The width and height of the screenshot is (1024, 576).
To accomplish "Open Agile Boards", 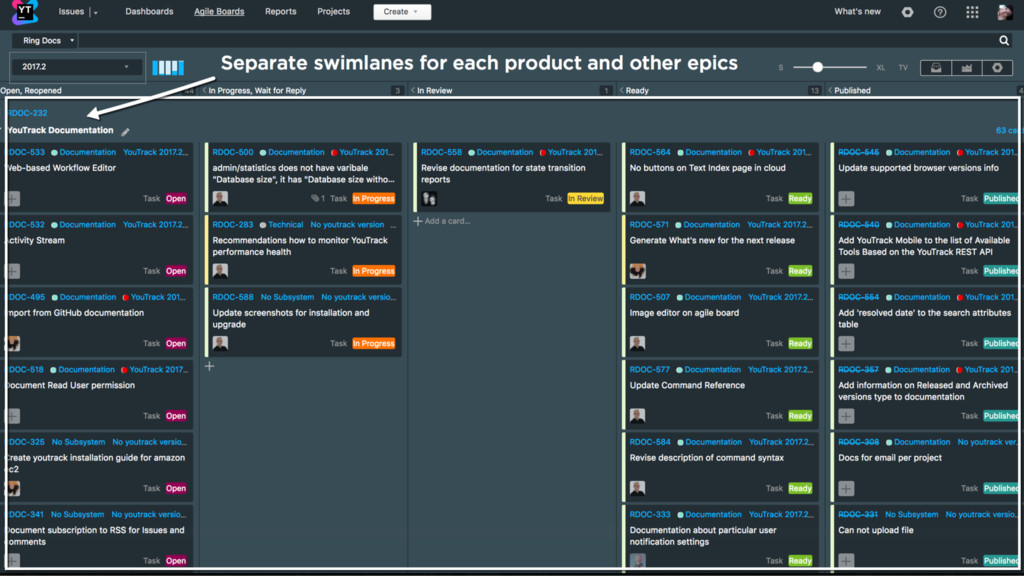I will [219, 12].
